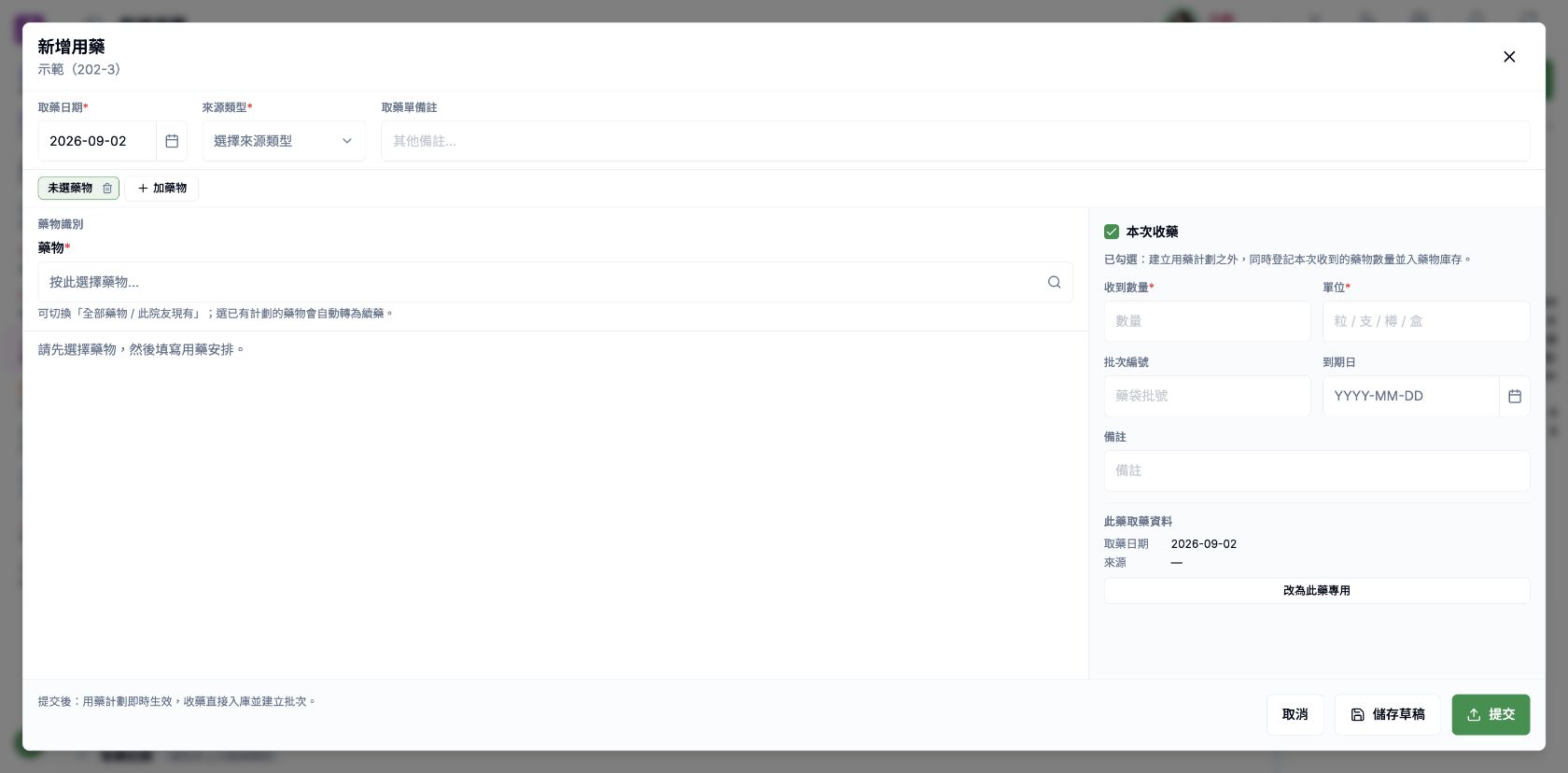Close the 新增用藥 dialog
This screenshot has width=1568, height=773.
coord(1509,57)
